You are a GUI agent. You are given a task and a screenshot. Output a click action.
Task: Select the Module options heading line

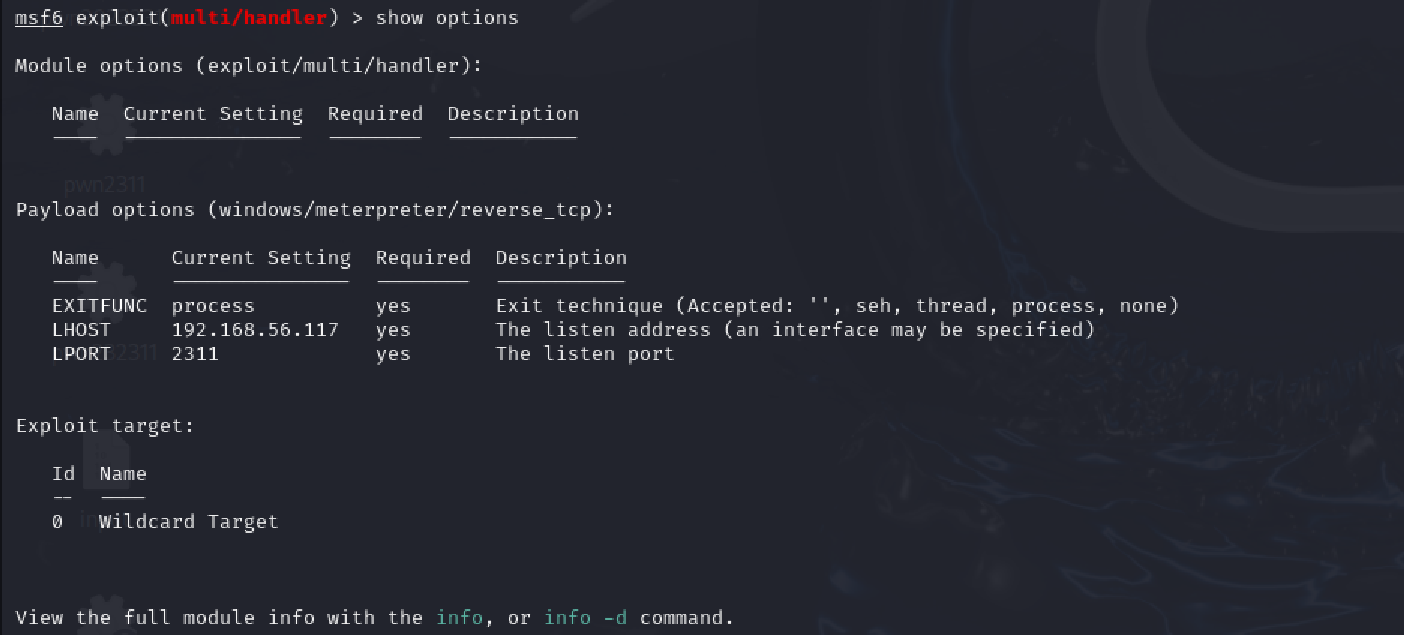click(x=249, y=66)
